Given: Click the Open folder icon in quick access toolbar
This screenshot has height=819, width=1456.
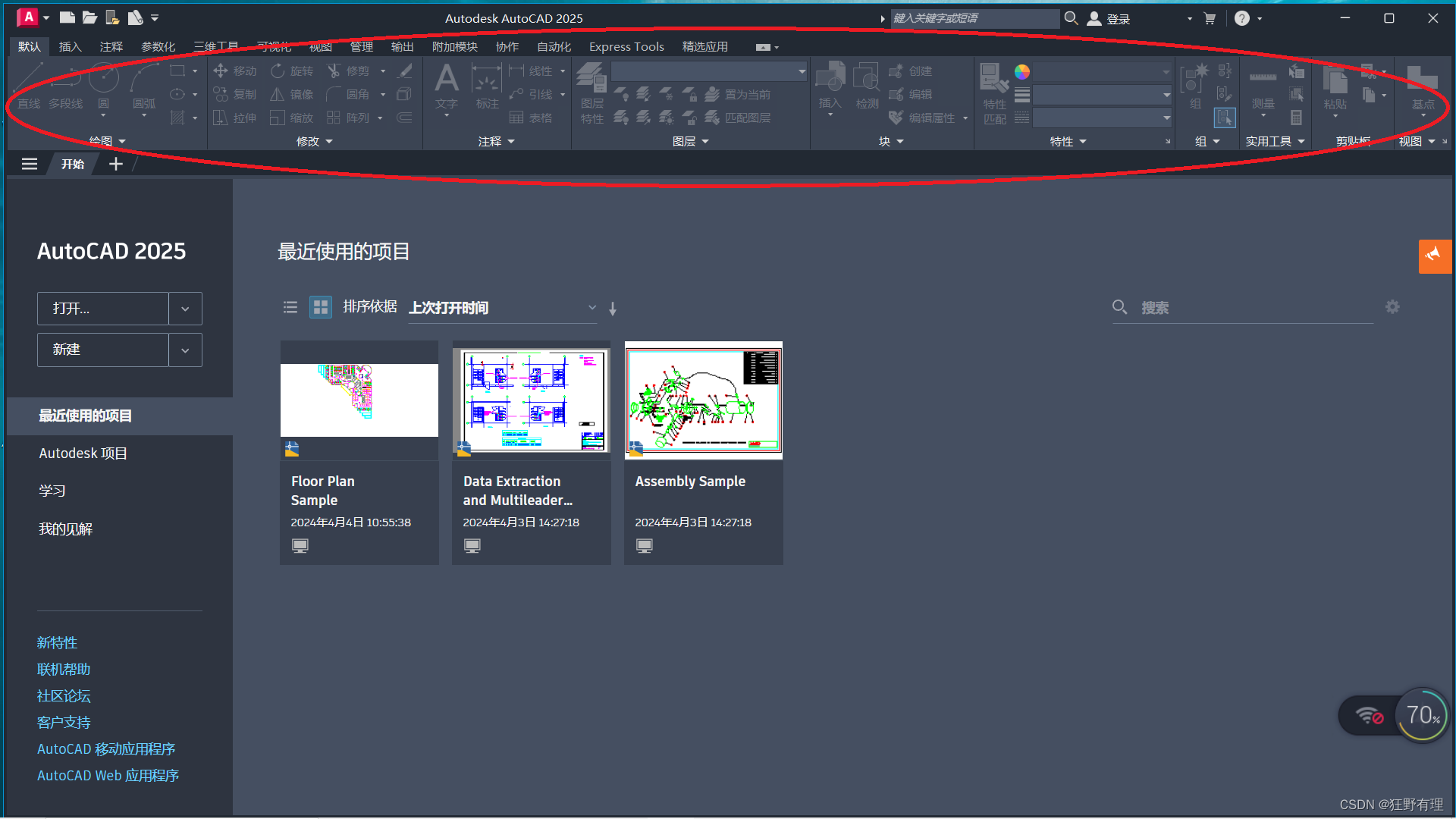Looking at the screenshot, I should click(x=89, y=17).
